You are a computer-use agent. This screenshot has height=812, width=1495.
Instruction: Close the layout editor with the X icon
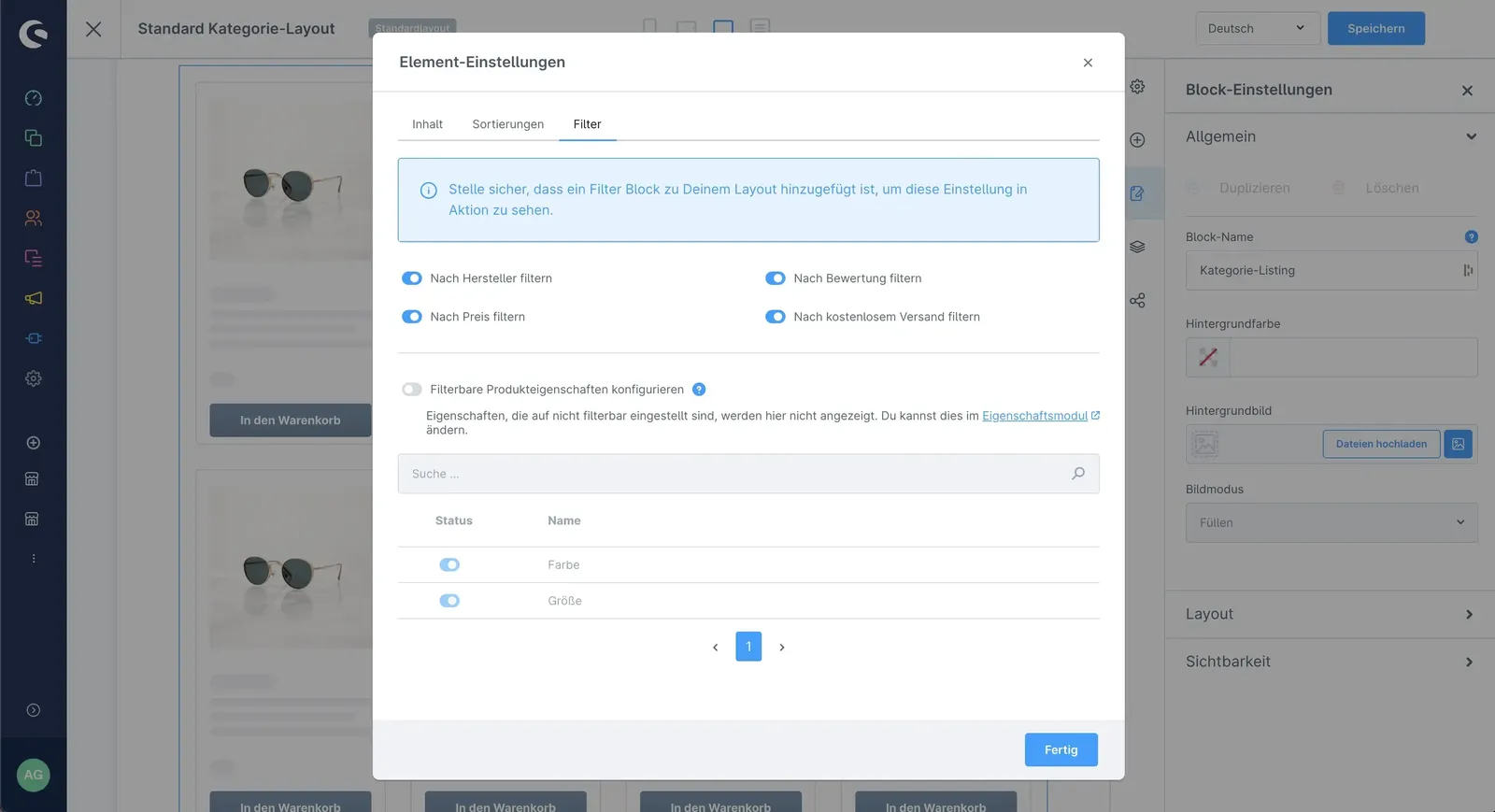[93, 29]
